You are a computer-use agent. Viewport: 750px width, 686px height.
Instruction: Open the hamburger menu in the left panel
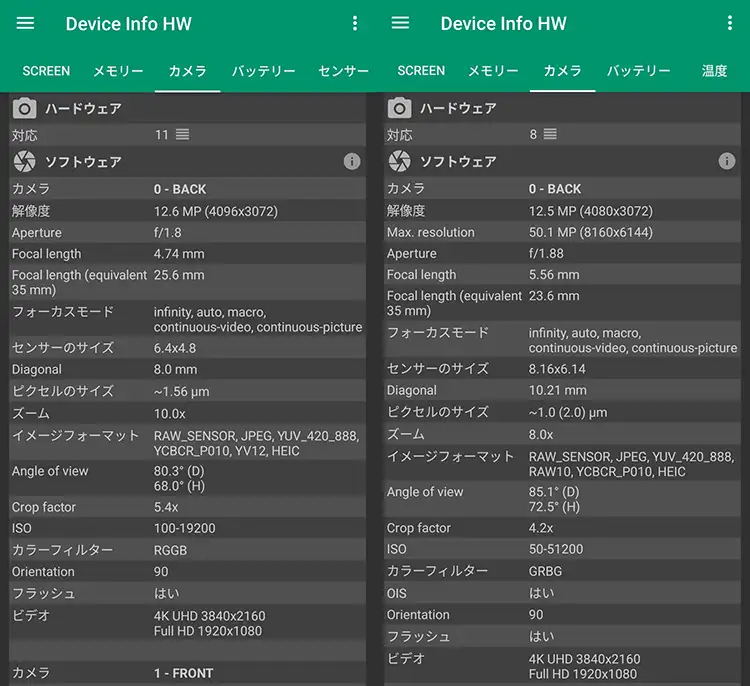click(26, 23)
